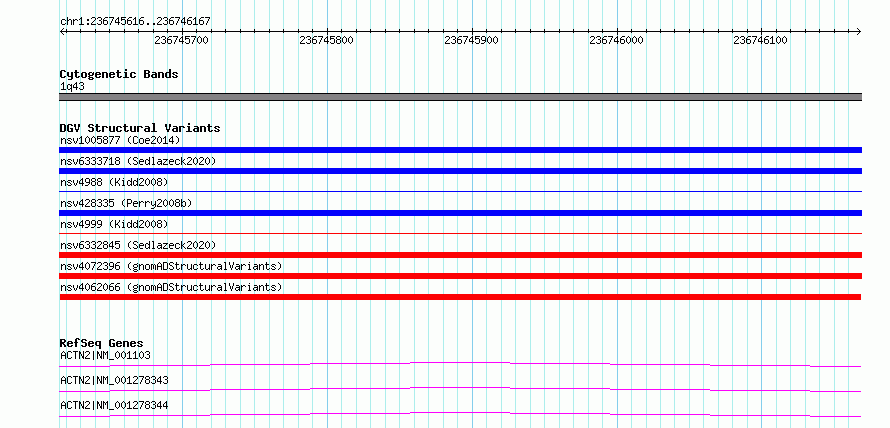Click ruler position label 236745900
The width and height of the screenshot is (890, 428).
(472, 40)
